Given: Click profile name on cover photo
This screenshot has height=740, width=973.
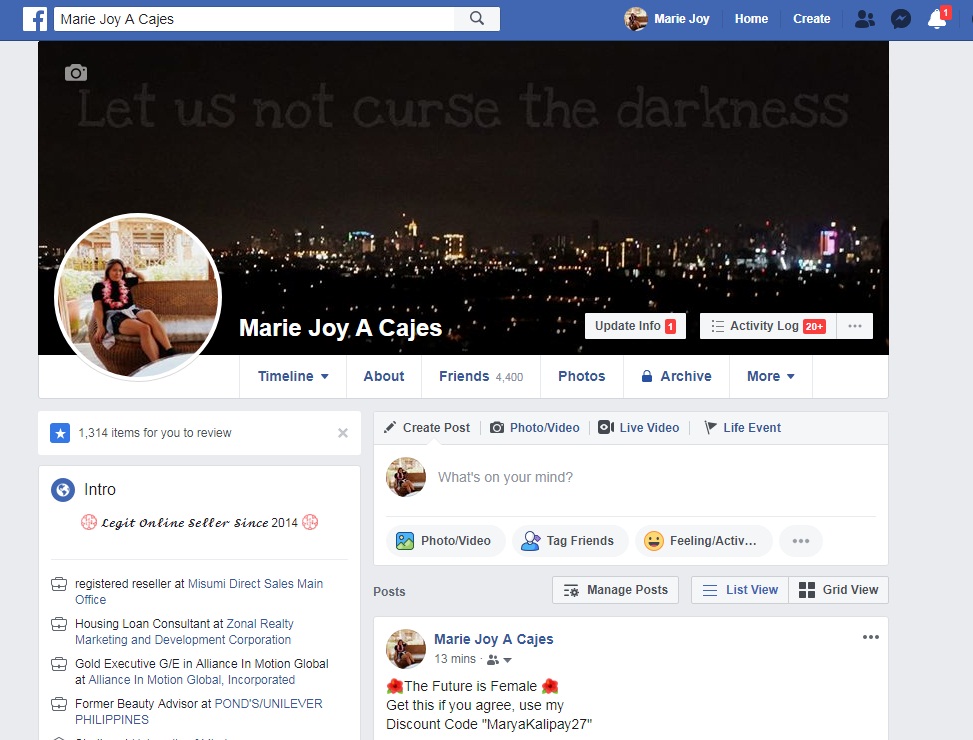Looking at the screenshot, I should [x=340, y=328].
